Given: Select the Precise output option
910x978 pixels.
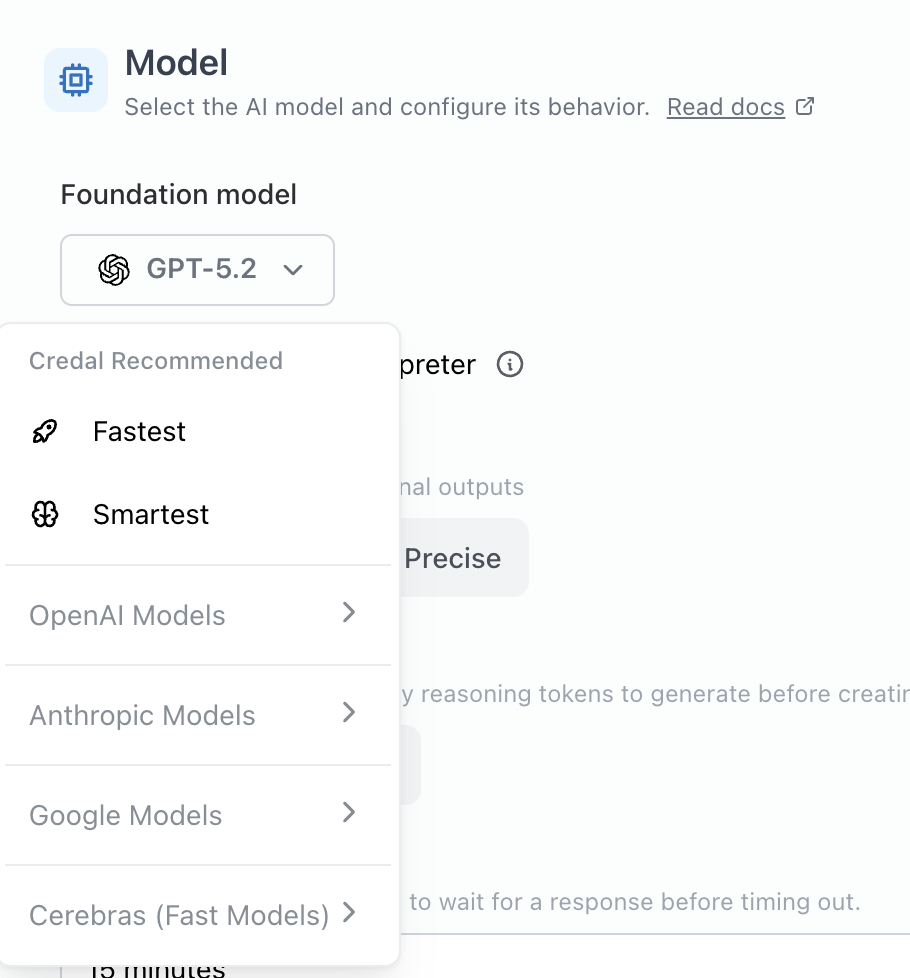Looking at the screenshot, I should pyautogui.click(x=453, y=558).
